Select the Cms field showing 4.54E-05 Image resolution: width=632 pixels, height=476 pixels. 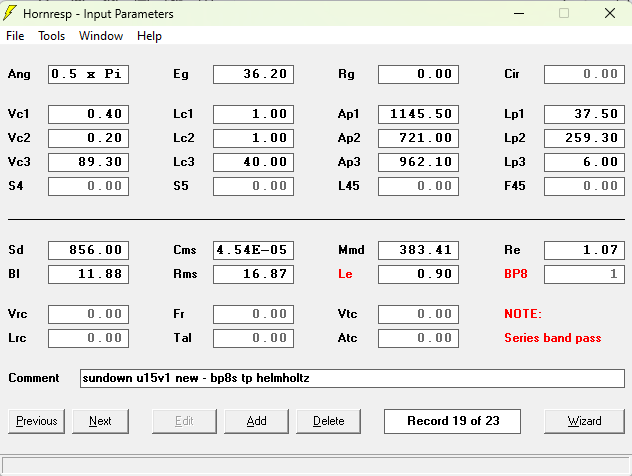point(254,250)
